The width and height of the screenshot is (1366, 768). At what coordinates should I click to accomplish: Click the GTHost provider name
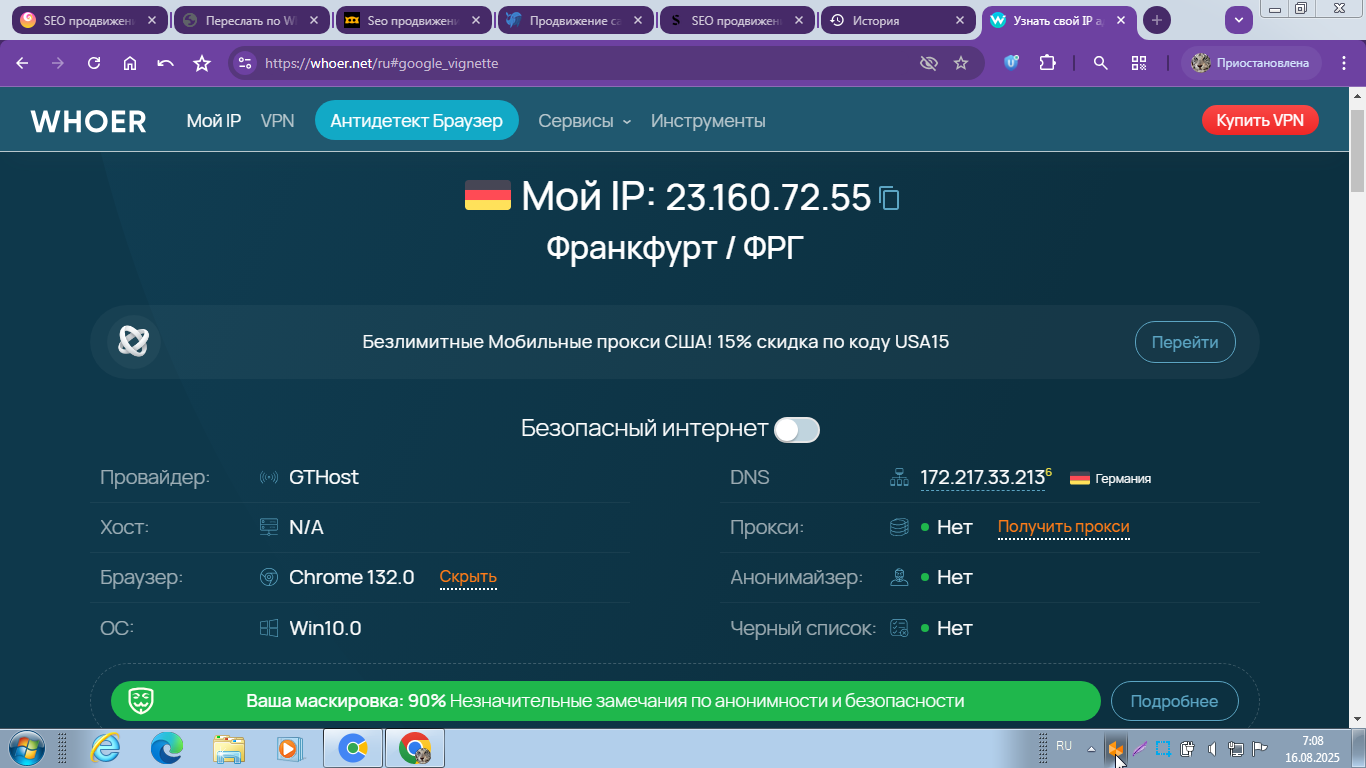(x=324, y=477)
